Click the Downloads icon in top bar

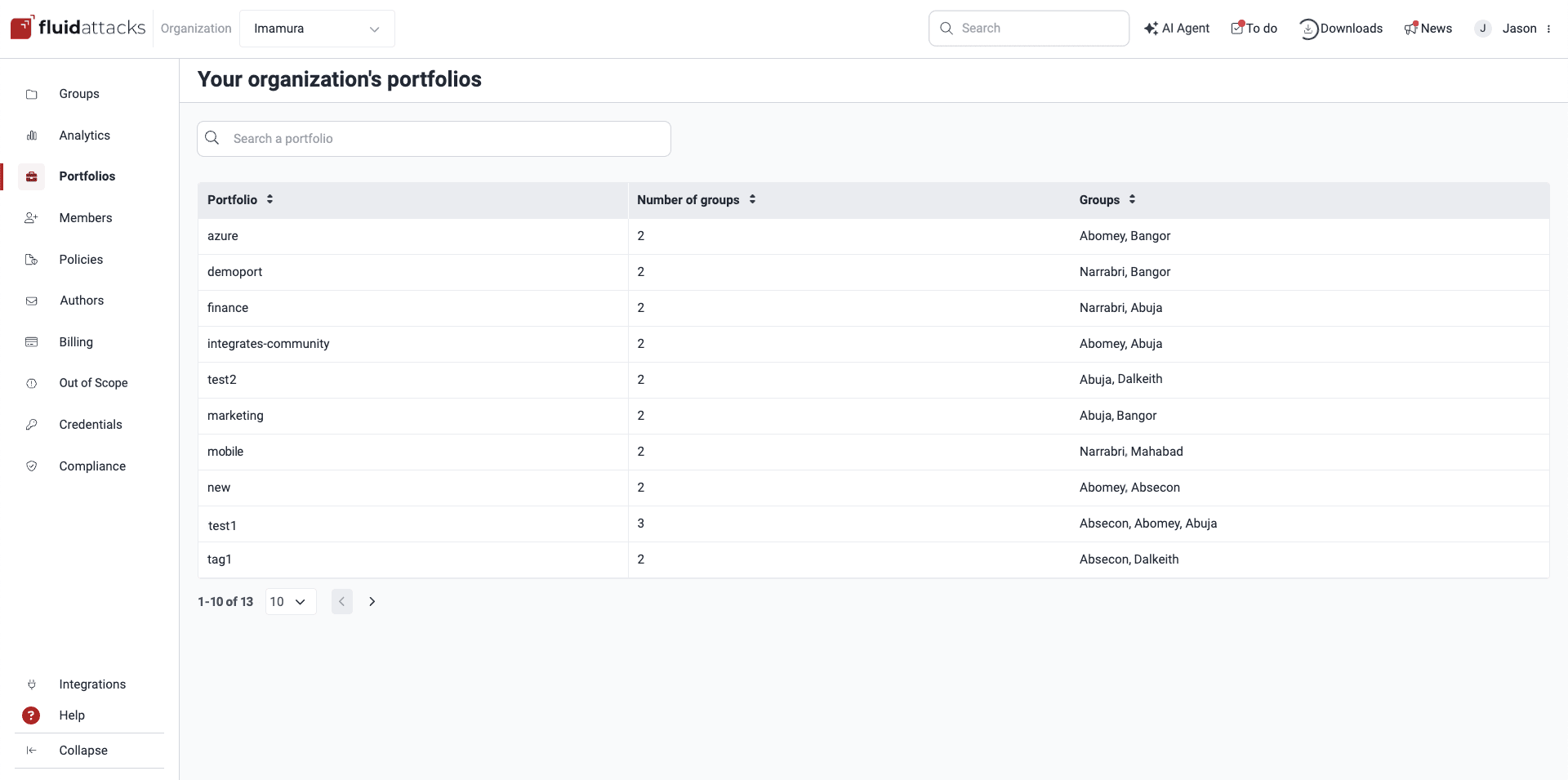point(1309,29)
